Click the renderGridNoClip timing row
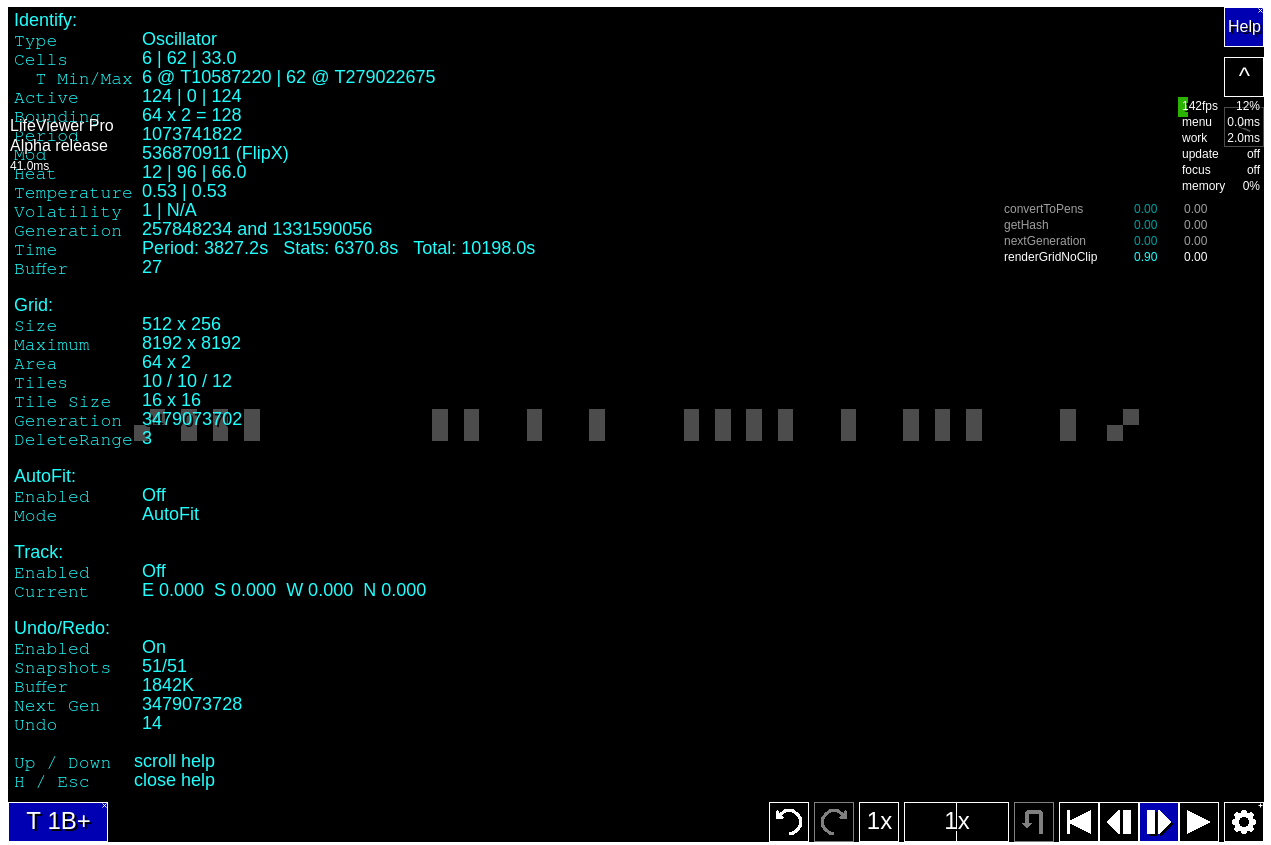The width and height of the screenshot is (1271, 845). coord(1106,257)
